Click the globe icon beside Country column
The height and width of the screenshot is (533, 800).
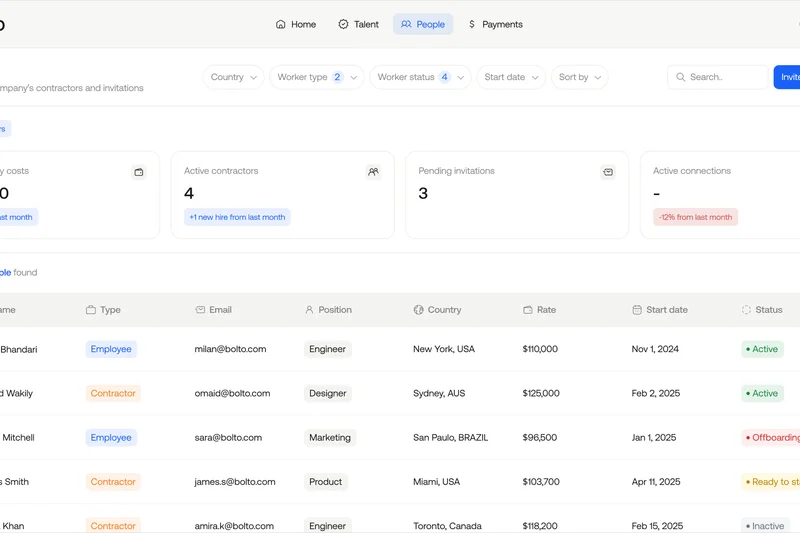(x=419, y=310)
